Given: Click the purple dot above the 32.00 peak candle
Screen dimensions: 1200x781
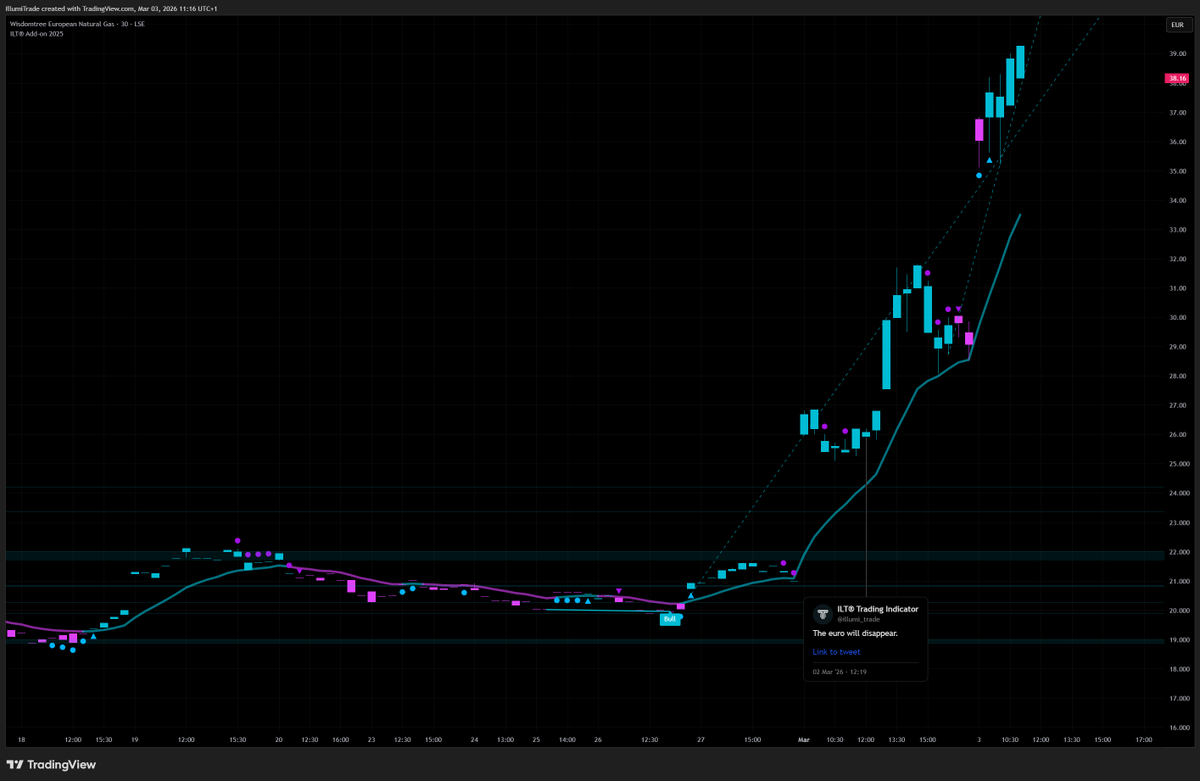Looking at the screenshot, I should (x=927, y=273).
